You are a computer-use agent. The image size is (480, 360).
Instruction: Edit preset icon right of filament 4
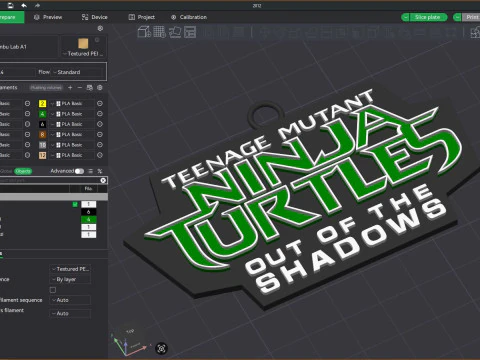(x=100, y=114)
